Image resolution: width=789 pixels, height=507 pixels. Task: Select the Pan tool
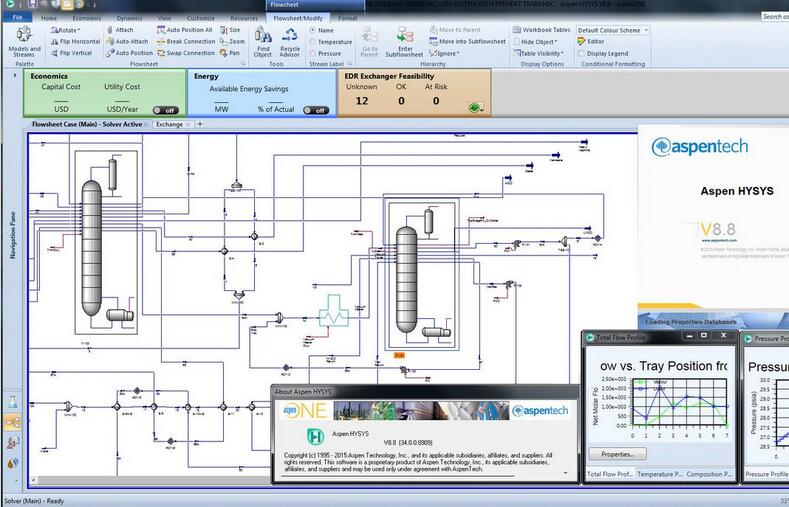230,53
